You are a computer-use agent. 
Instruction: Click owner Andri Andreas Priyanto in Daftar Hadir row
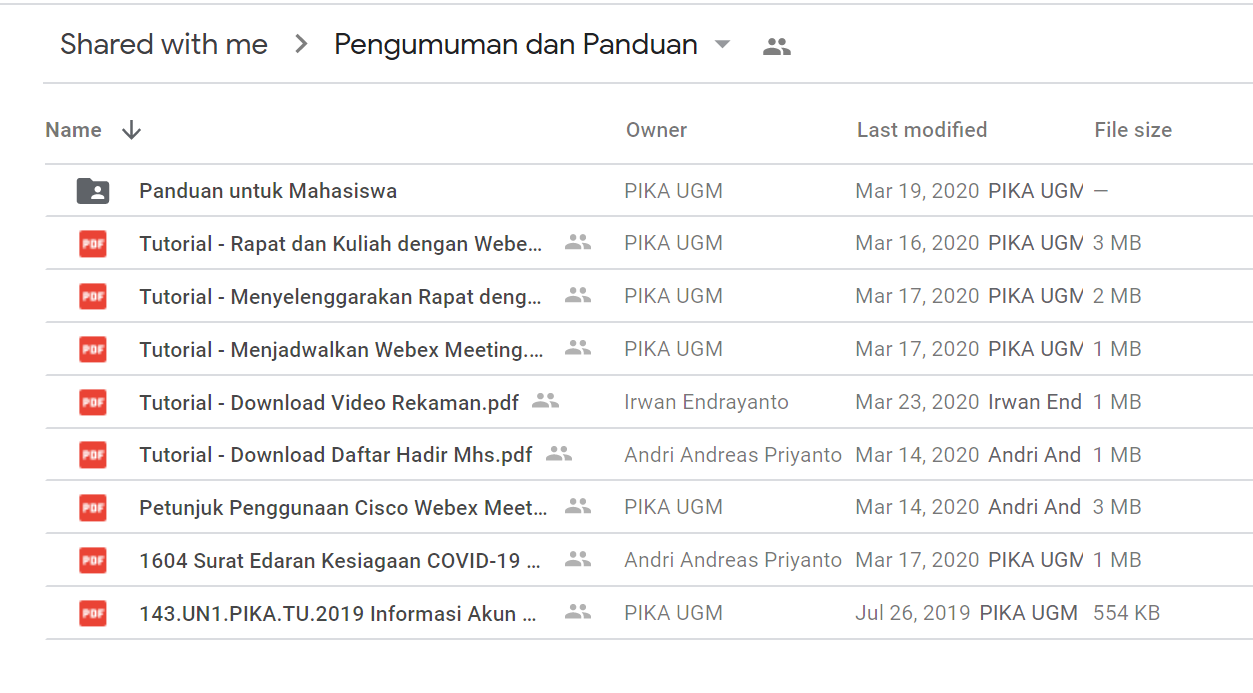(x=733, y=455)
